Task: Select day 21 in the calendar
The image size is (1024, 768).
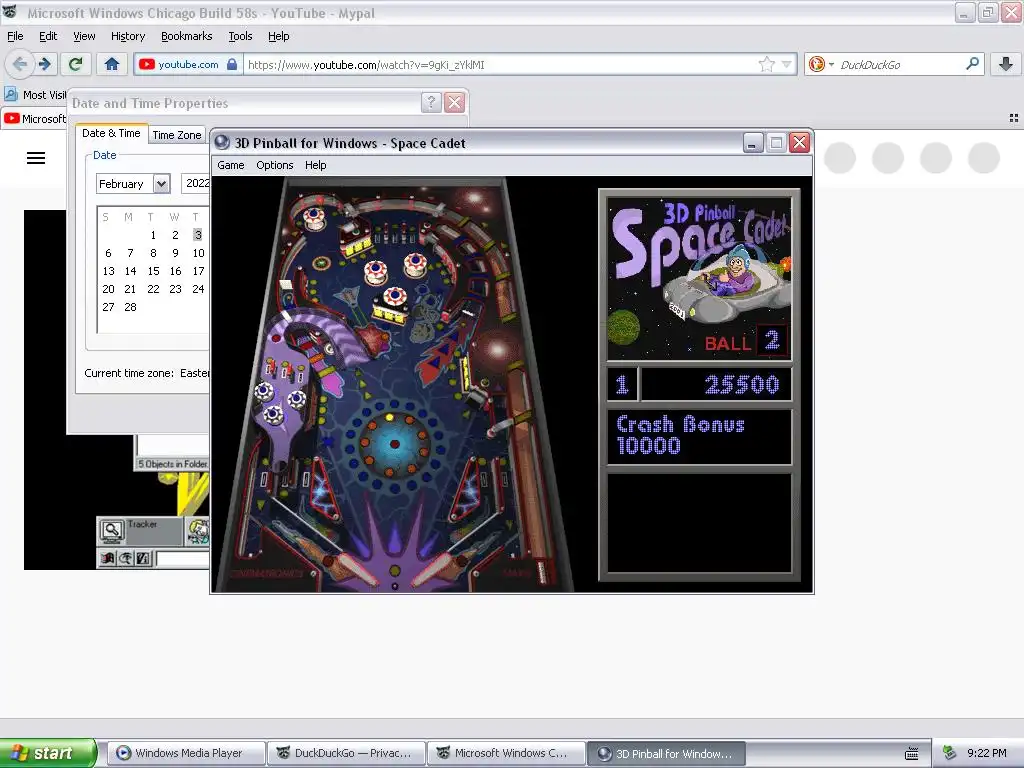Action: 131,289
